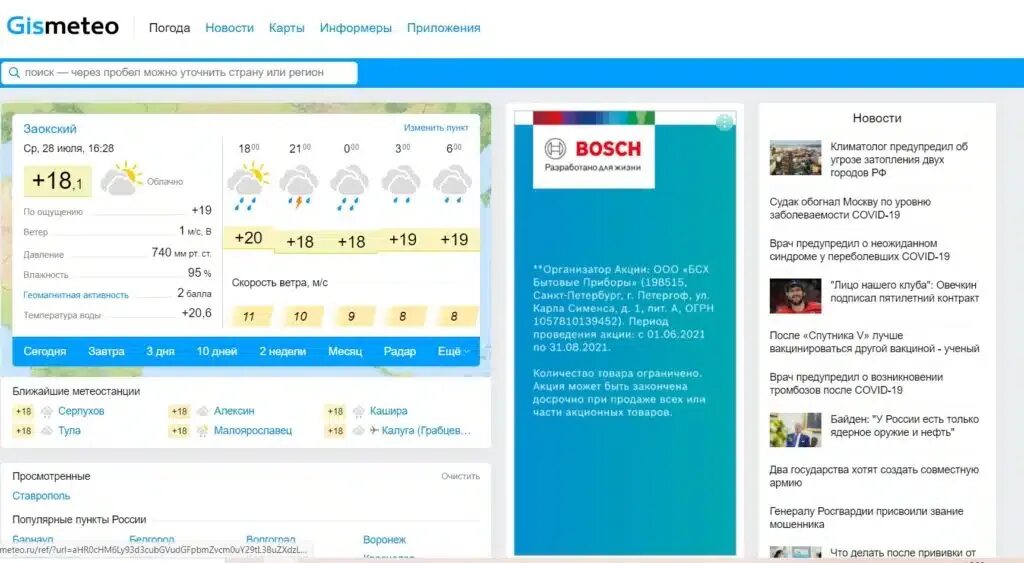Open the Погода menu item
Viewport: 1024px width, 563px height.
(x=169, y=28)
